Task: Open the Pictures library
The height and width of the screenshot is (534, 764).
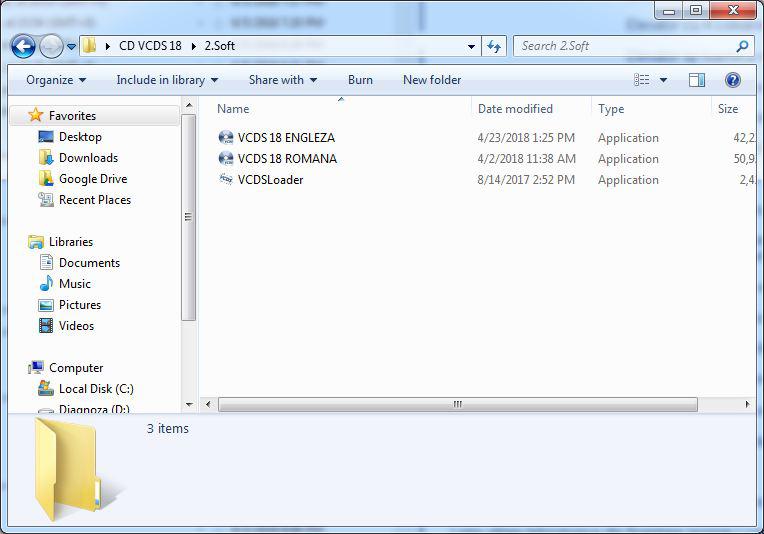Action: click(x=79, y=305)
